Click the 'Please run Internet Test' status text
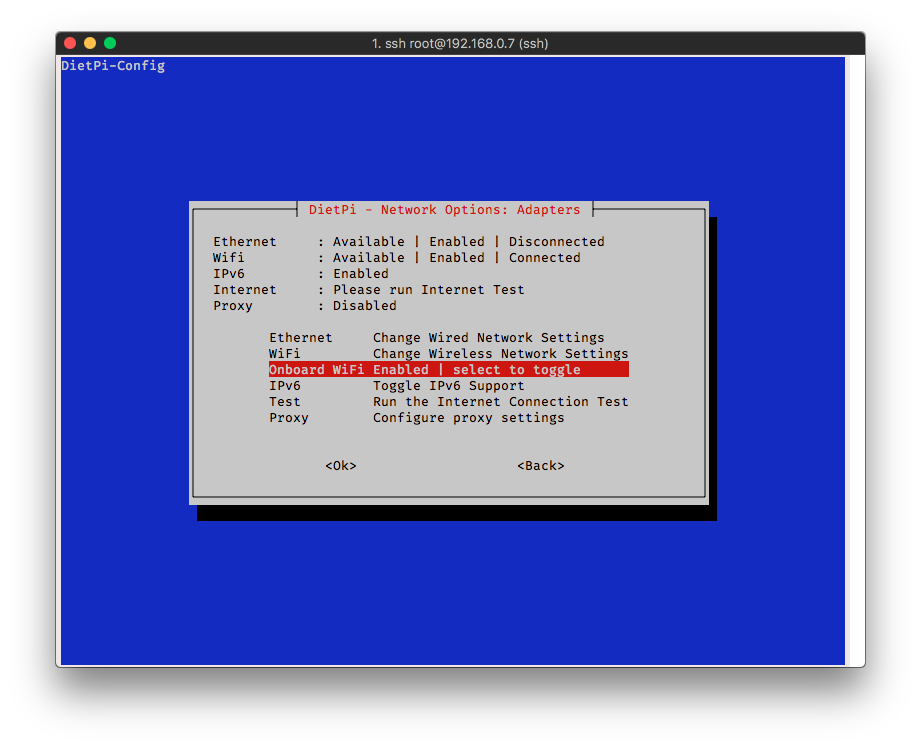The image size is (921, 747). point(429,290)
